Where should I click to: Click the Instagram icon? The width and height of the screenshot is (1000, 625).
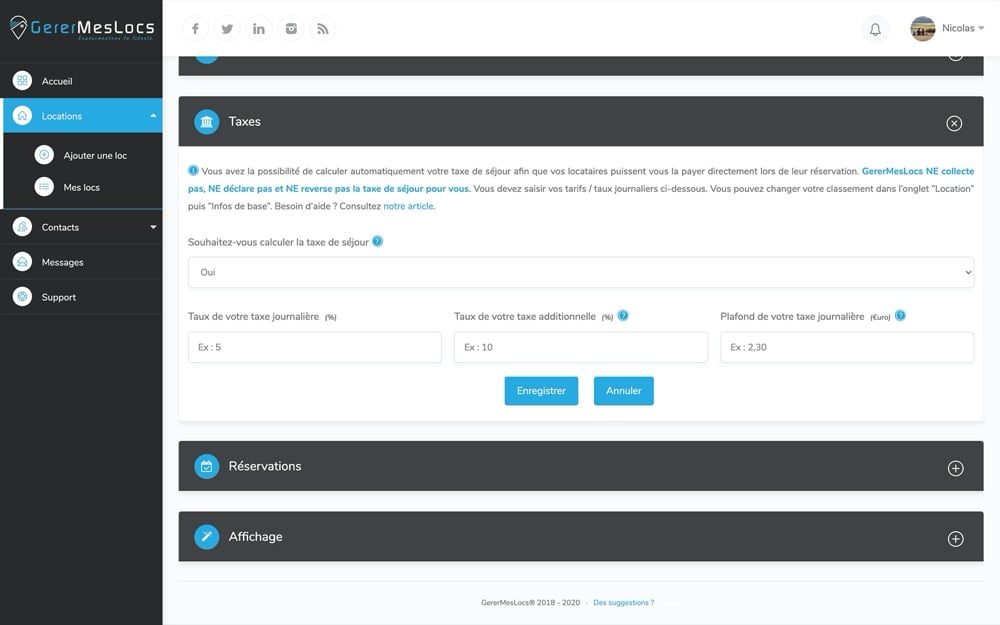(291, 28)
